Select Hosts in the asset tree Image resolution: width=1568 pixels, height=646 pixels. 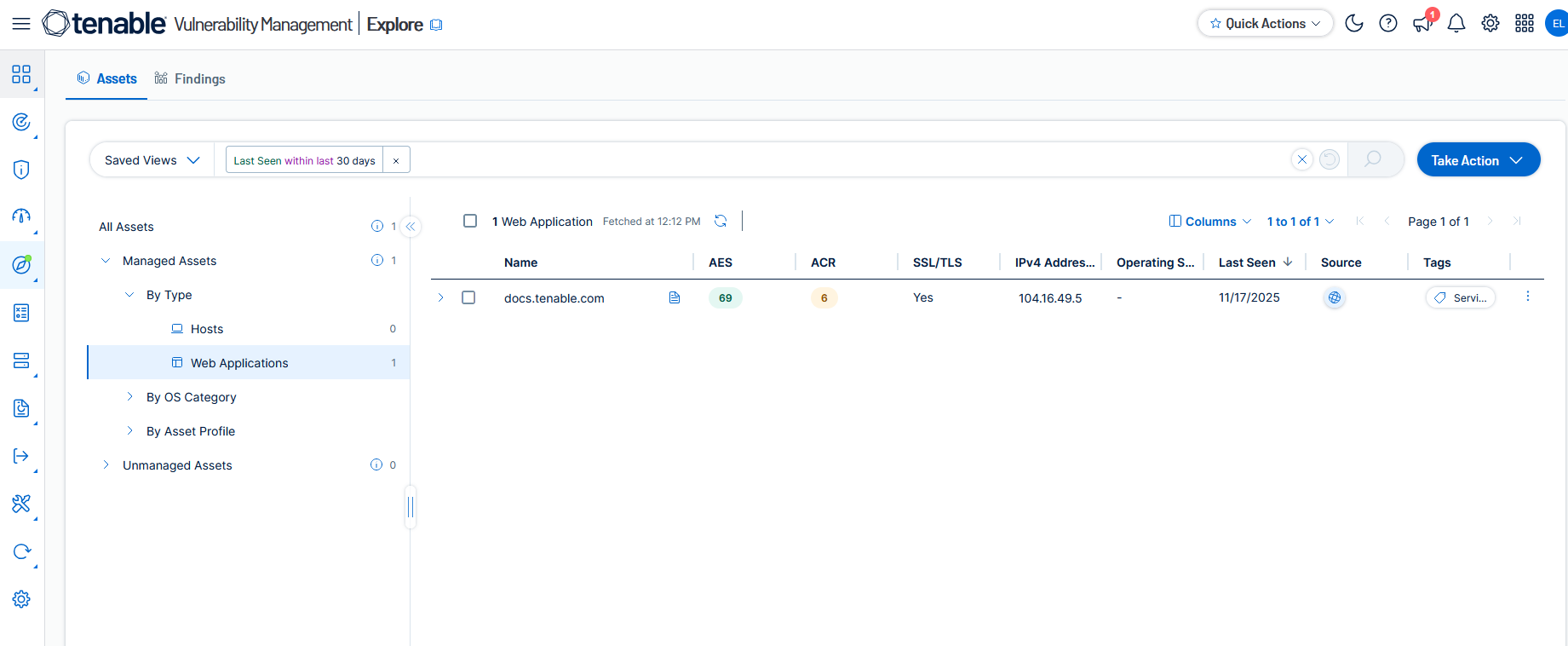207,329
